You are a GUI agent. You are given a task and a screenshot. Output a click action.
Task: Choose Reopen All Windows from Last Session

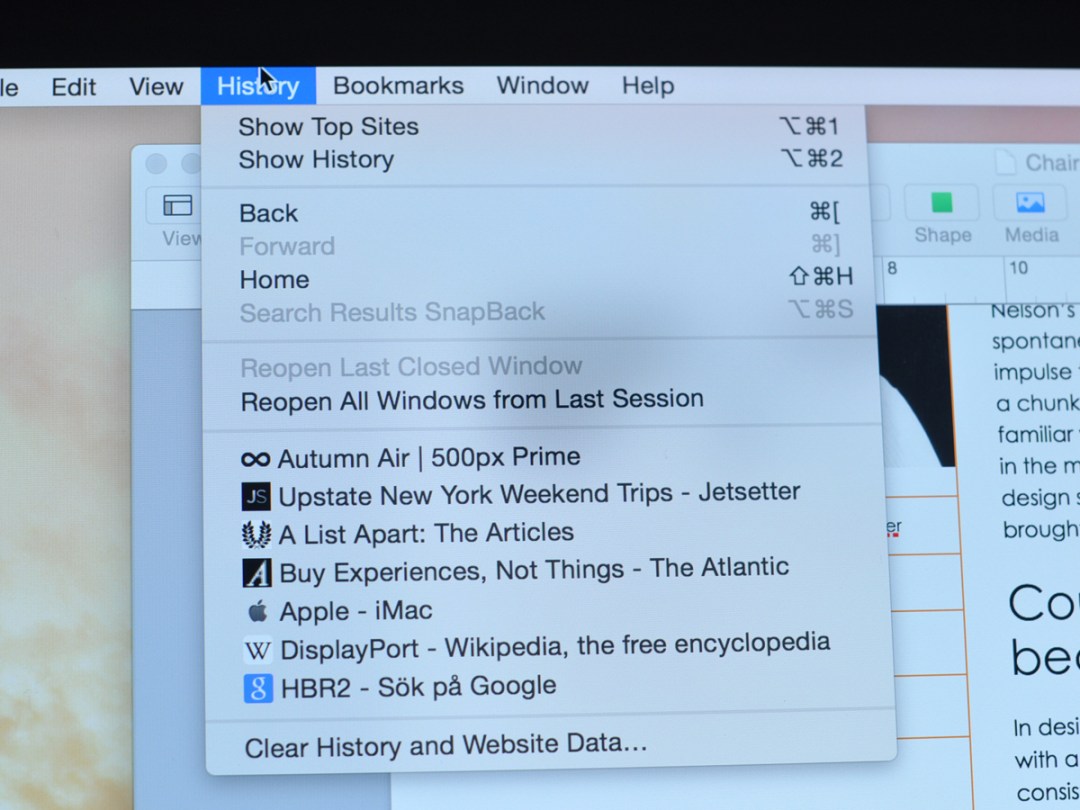click(544, 400)
